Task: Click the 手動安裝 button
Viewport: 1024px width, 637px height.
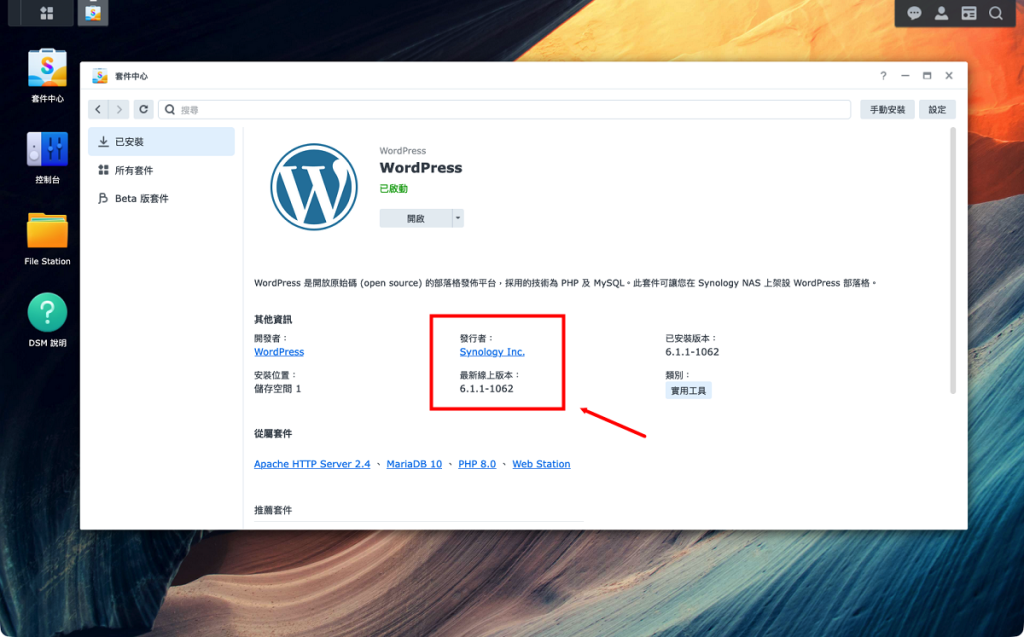Action: (x=887, y=110)
